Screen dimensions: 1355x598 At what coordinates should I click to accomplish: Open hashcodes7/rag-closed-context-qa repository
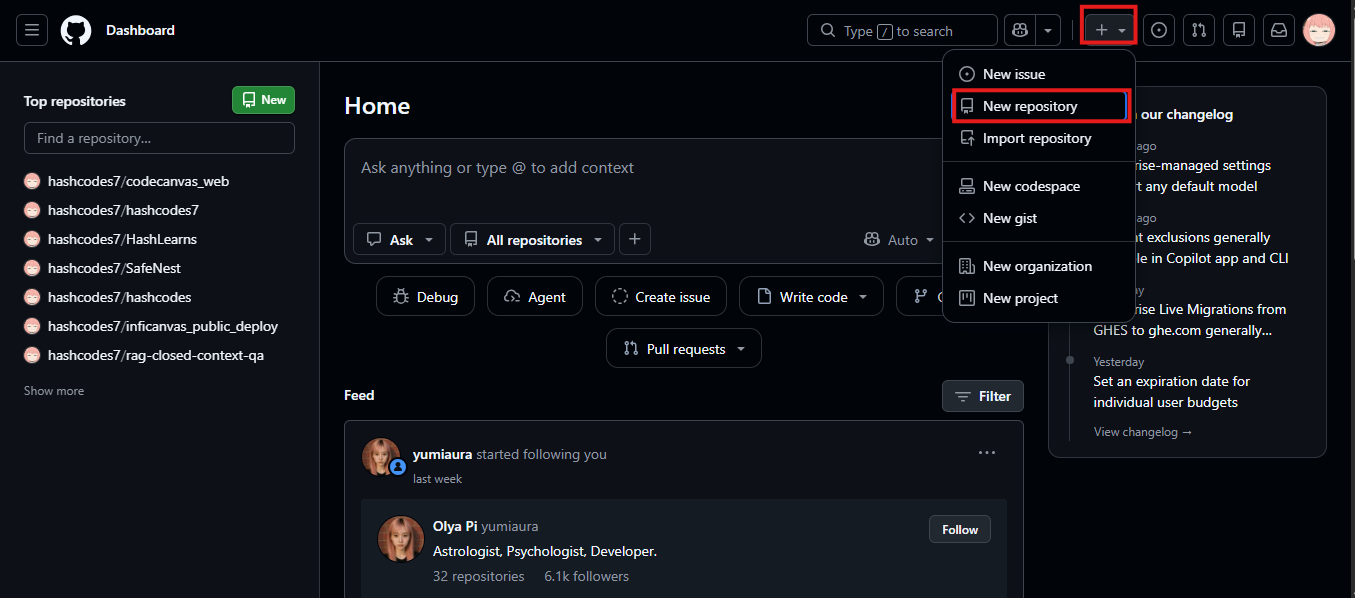click(x=156, y=355)
